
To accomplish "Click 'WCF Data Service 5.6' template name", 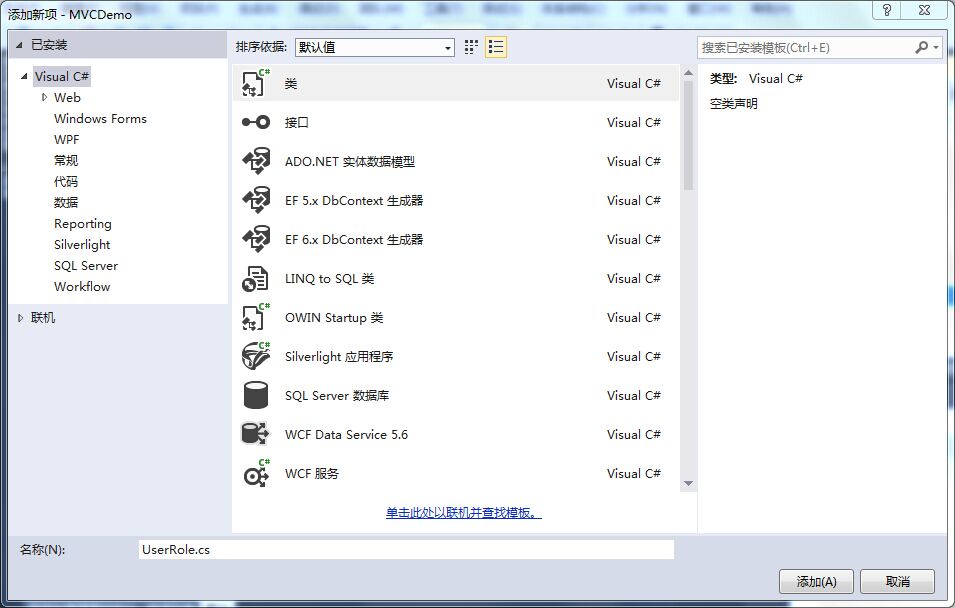I will (x=347, y=434).
